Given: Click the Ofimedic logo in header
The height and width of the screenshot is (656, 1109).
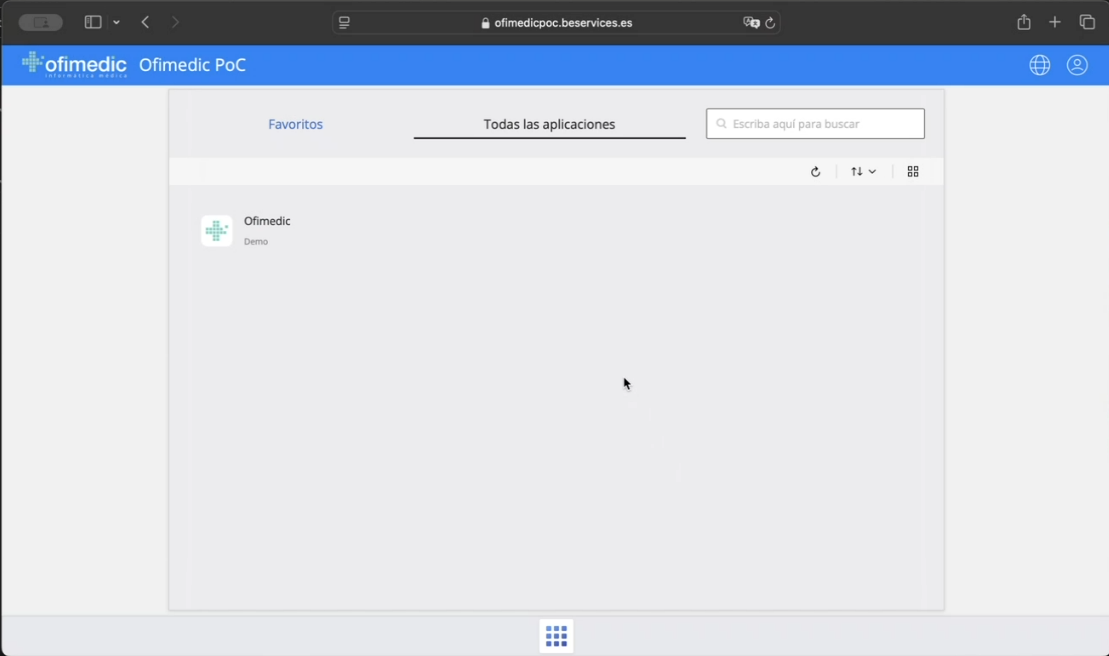Looking at the screenshot, I should pos(75,65).
